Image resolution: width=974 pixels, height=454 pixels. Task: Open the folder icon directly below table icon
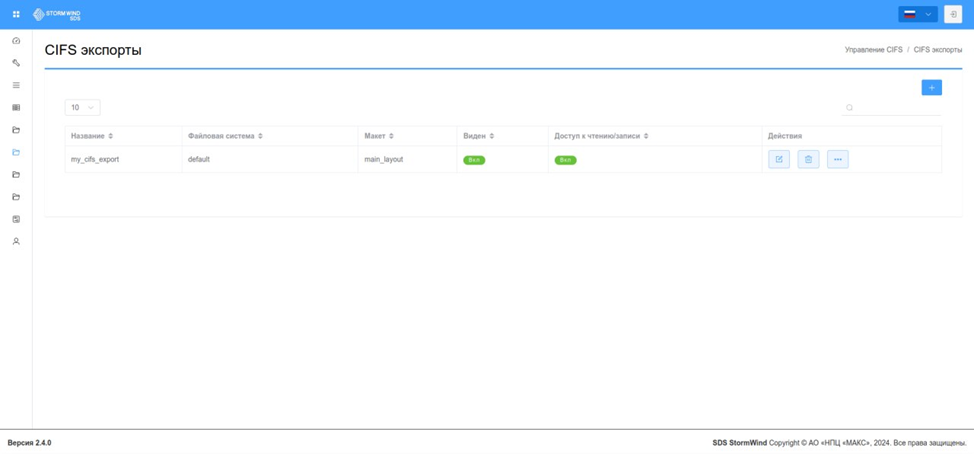(x=16, y=130)
